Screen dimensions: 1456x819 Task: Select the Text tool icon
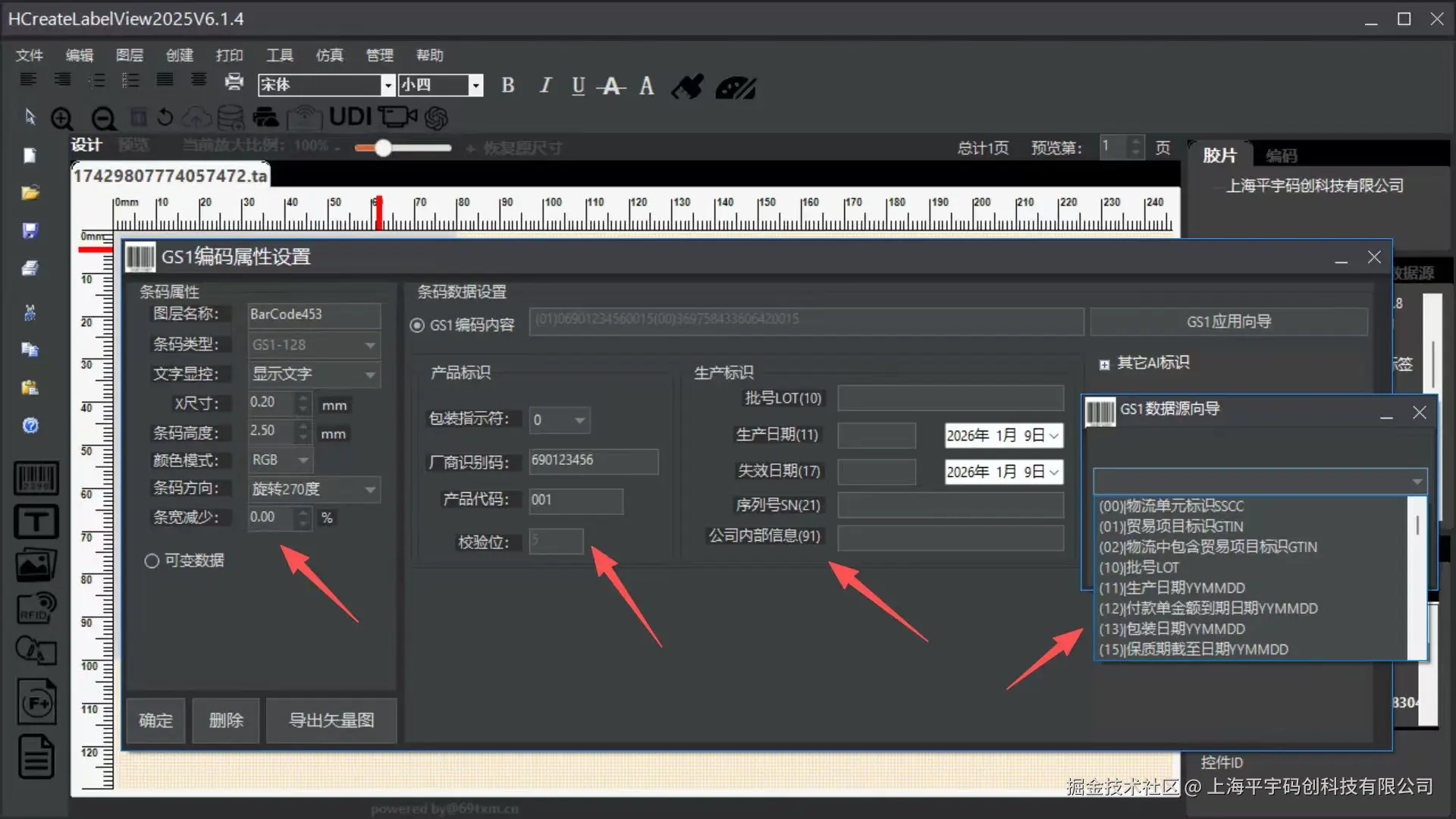(x=36, y=522)
